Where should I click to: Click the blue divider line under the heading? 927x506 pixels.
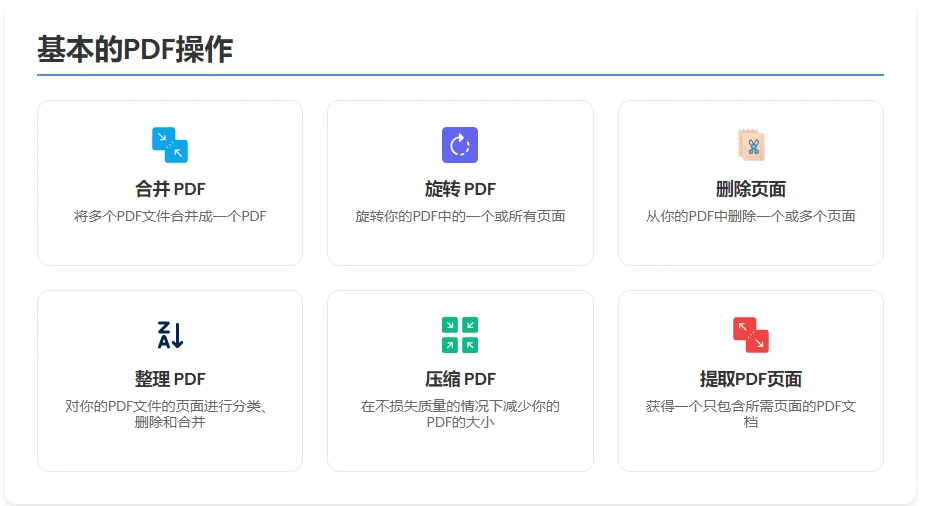pos(460,75)
